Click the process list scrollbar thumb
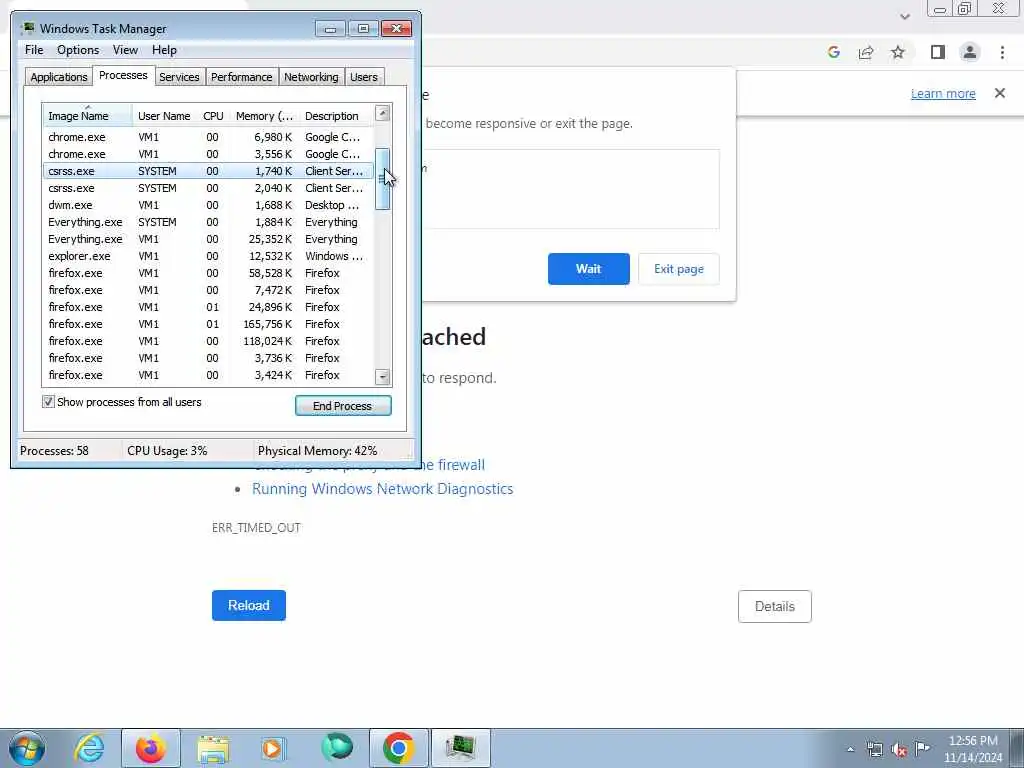 click(x=383, y=179)
